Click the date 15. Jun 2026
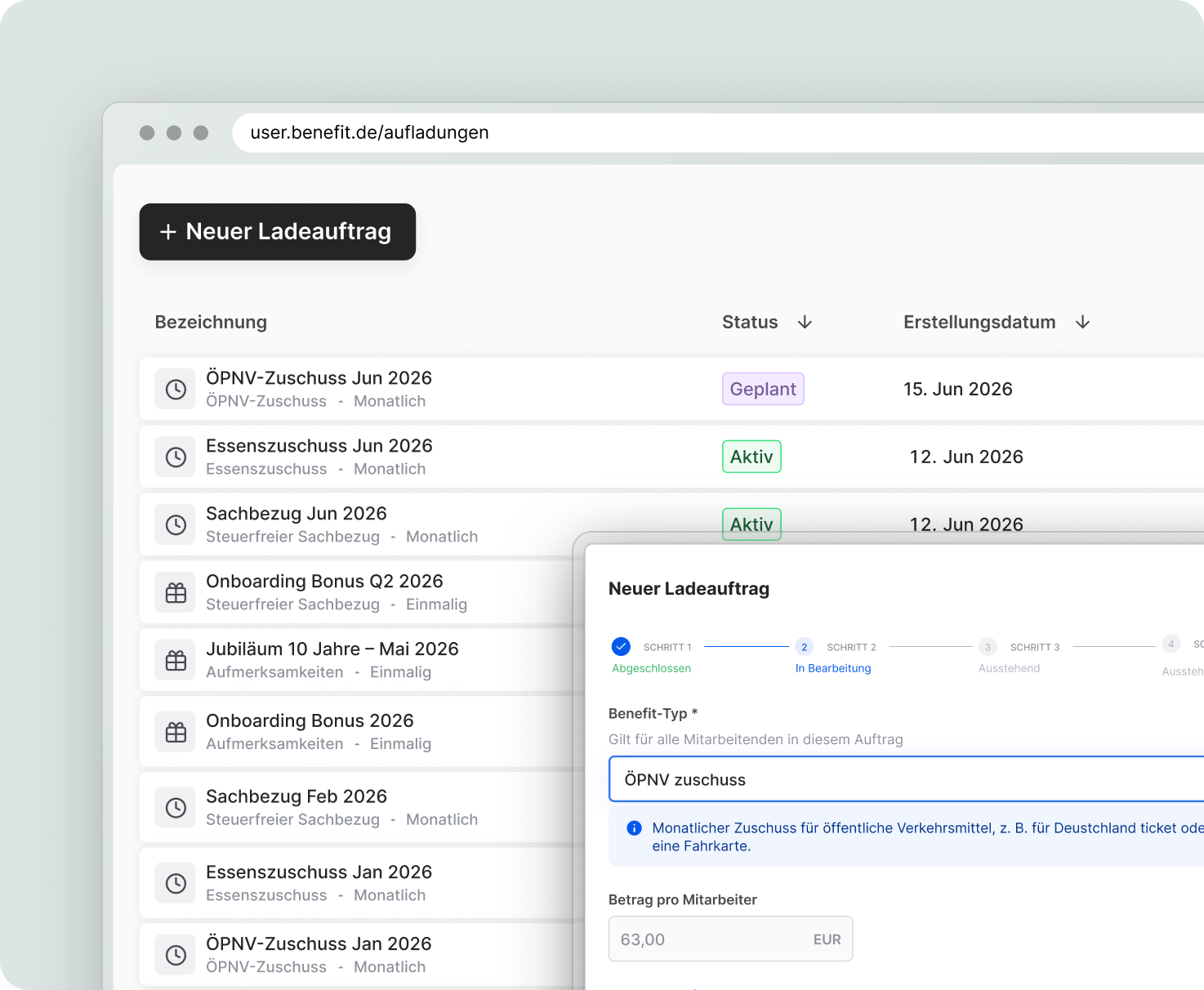The height and width of the screenshot is (990, 1204). tap(958, 389)
